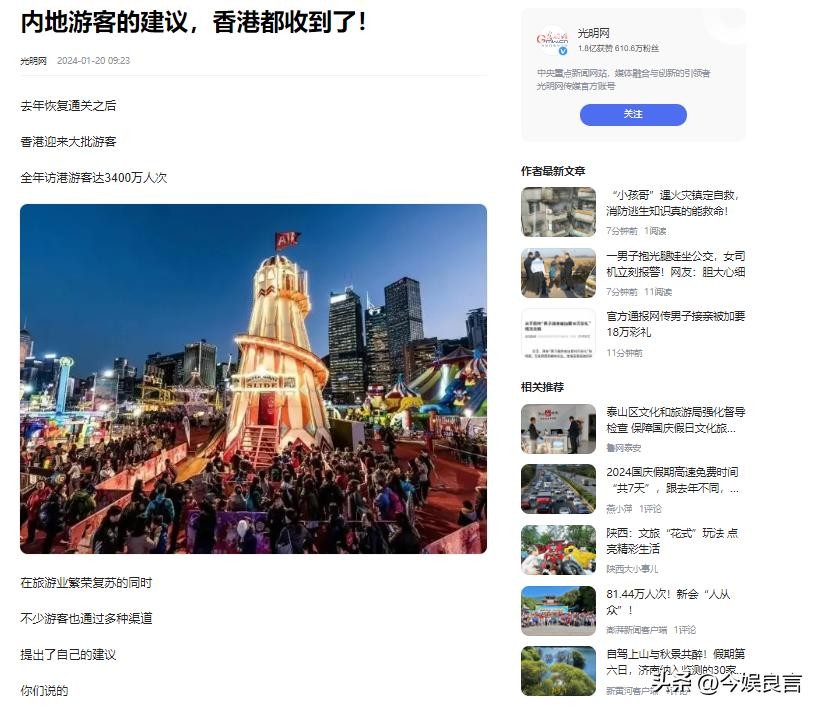The height and width of the screenshot is (712, 821).
Task: Click the 泰山区 inspection article thumbnail
Action: coord(558,429)
